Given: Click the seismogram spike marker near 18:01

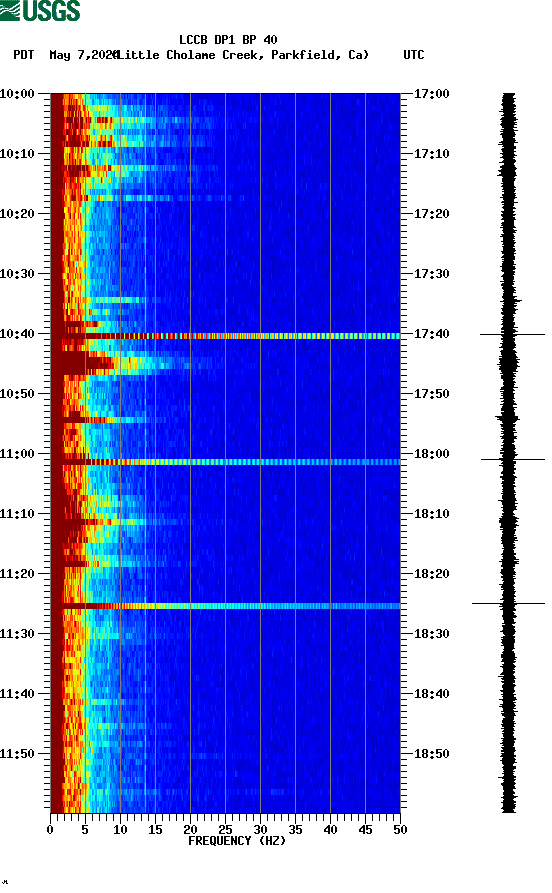Looking at the screenshot, I should coord(513,459).
